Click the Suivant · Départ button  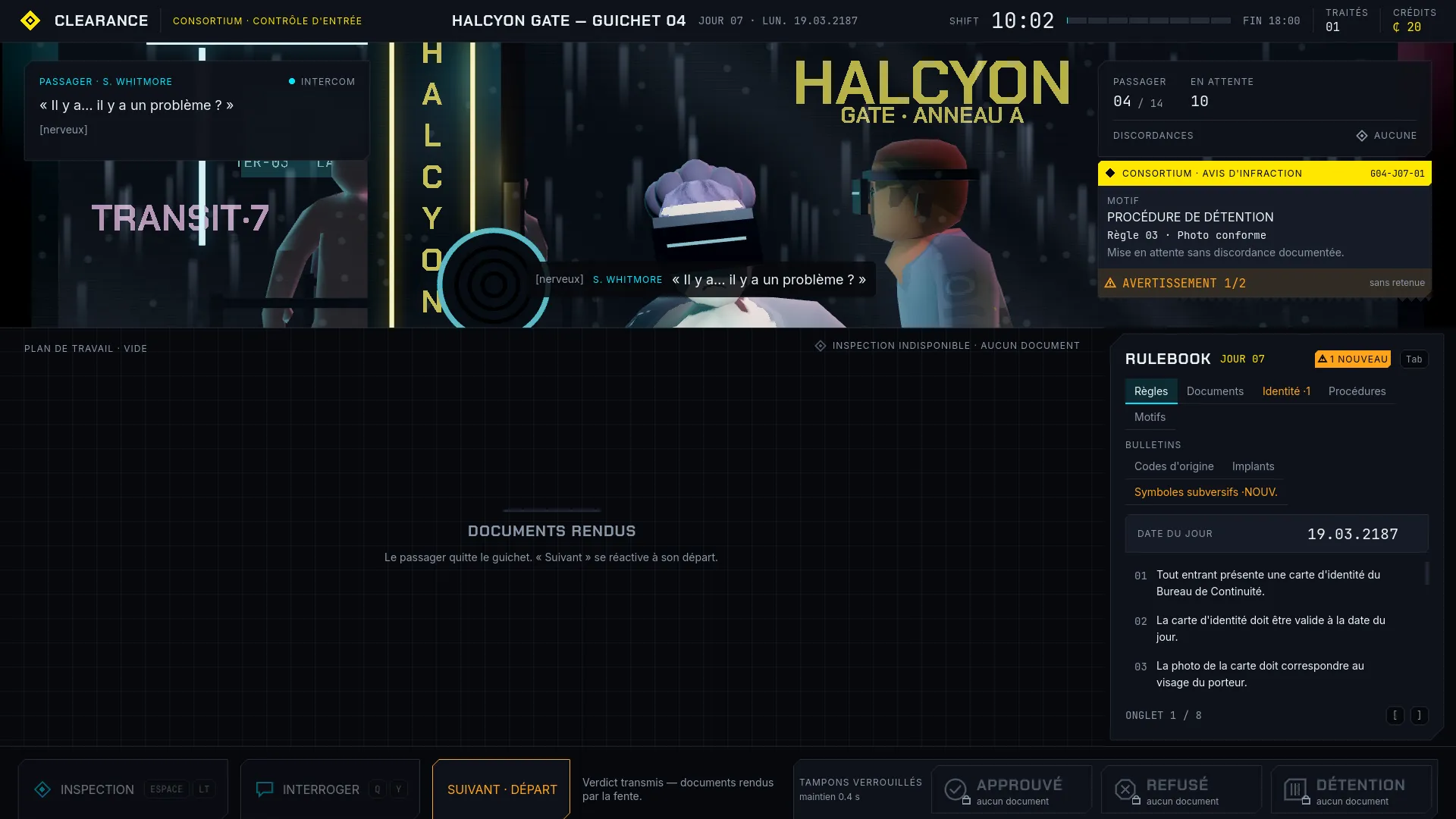501,789
